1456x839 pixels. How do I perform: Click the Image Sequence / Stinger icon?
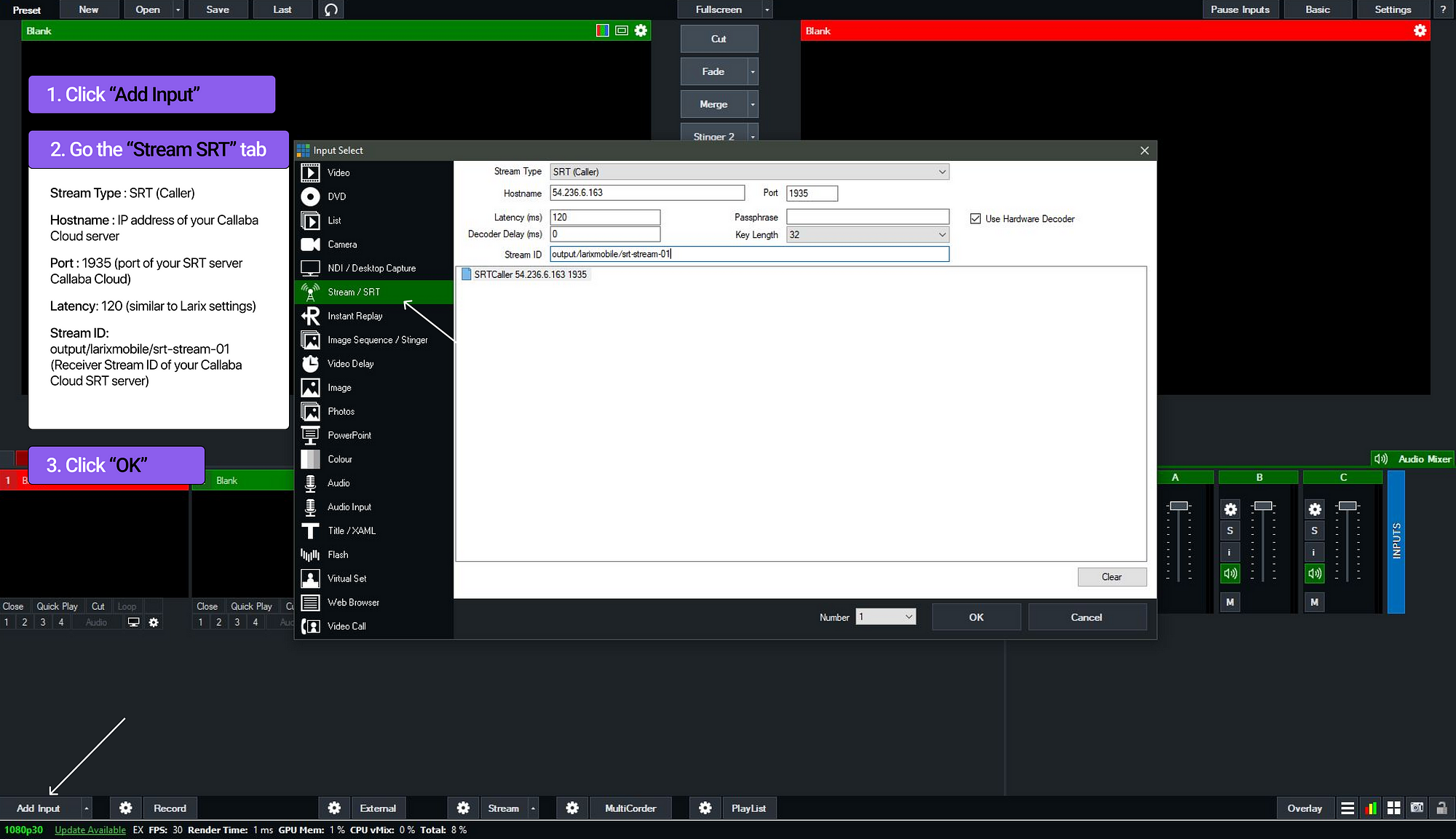[310, 340]
